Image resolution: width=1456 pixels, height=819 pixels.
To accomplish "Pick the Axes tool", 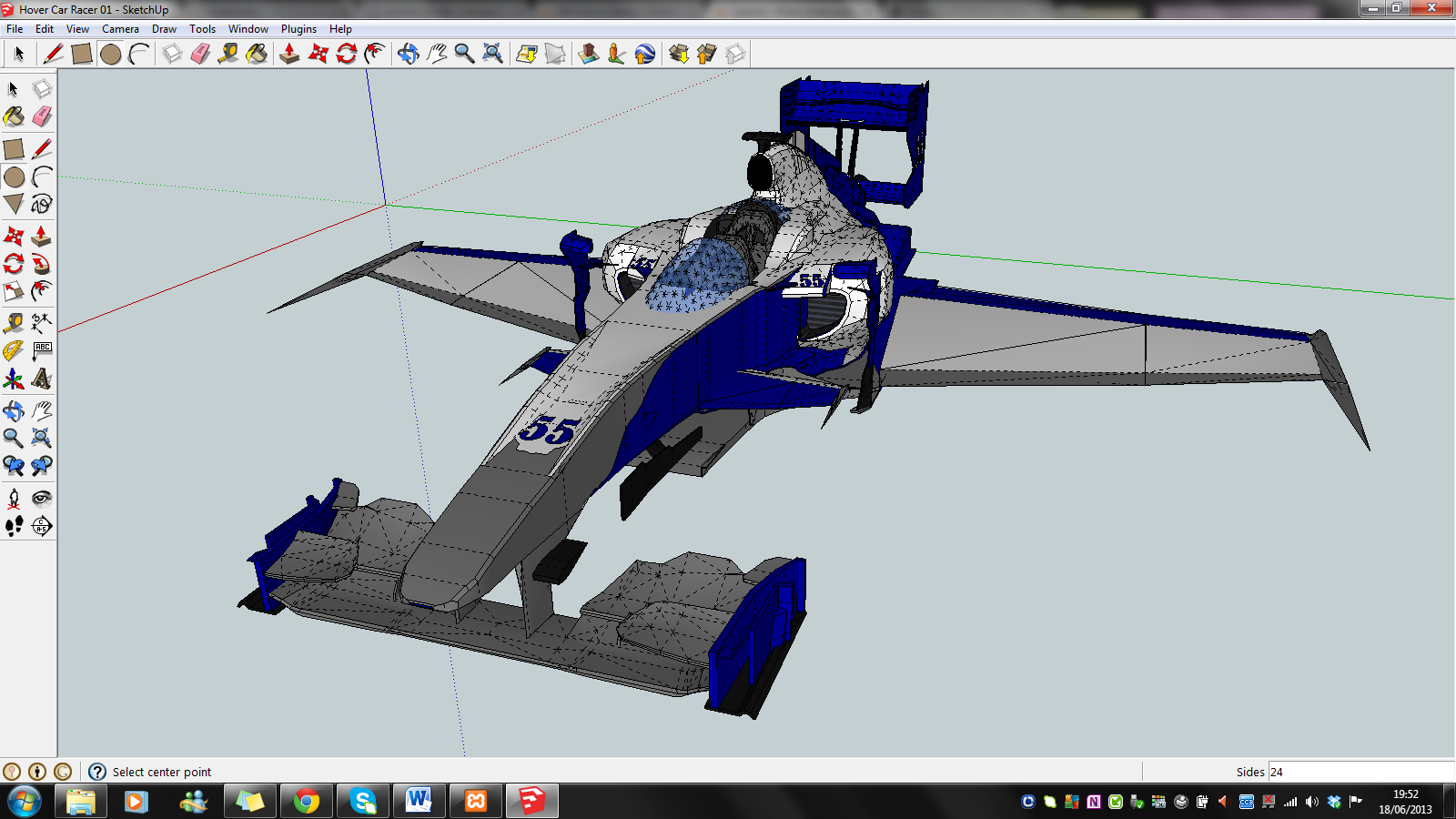I will (x=14, y=379).
